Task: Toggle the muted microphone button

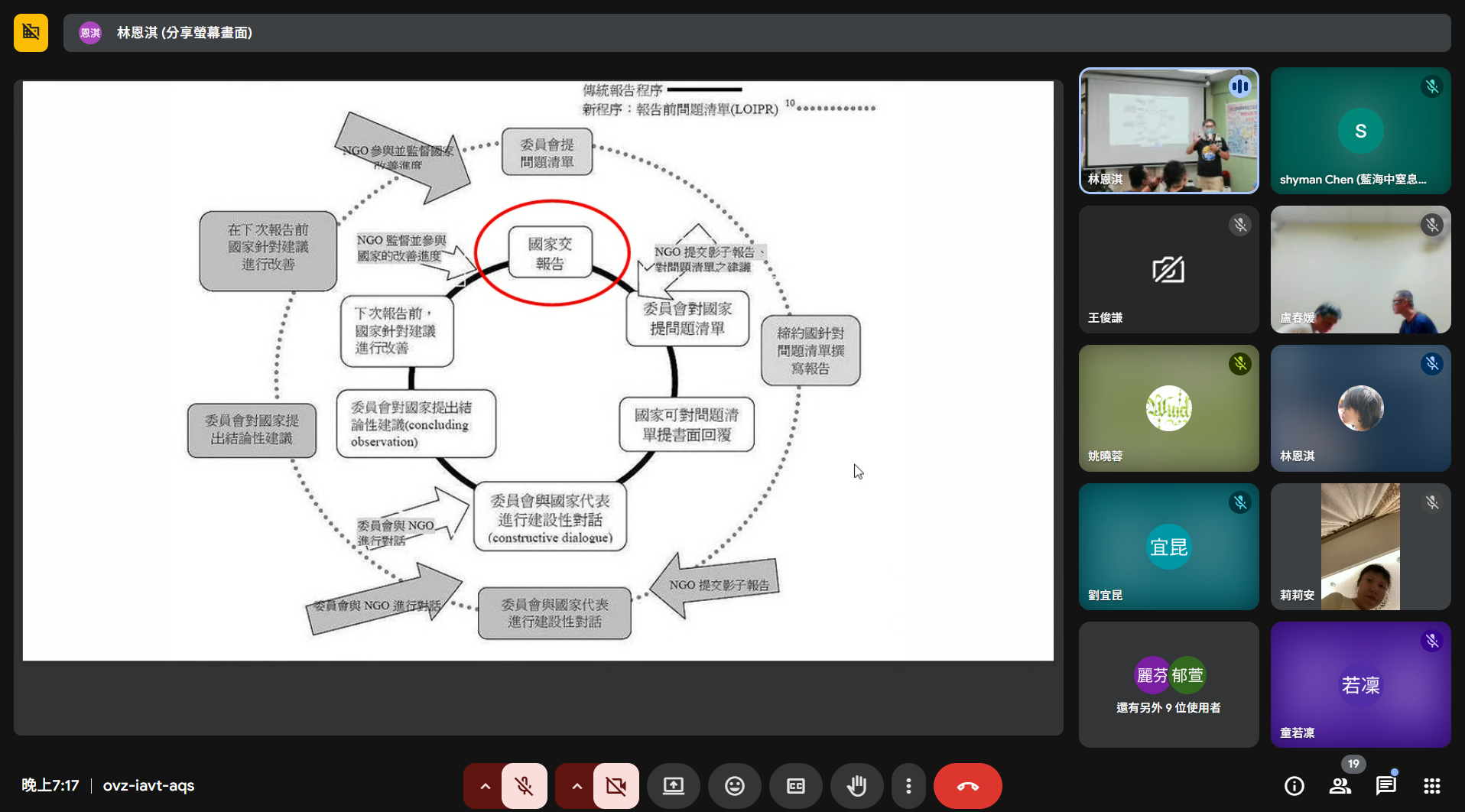Action: pyautogui.click(x=524, y=786)
